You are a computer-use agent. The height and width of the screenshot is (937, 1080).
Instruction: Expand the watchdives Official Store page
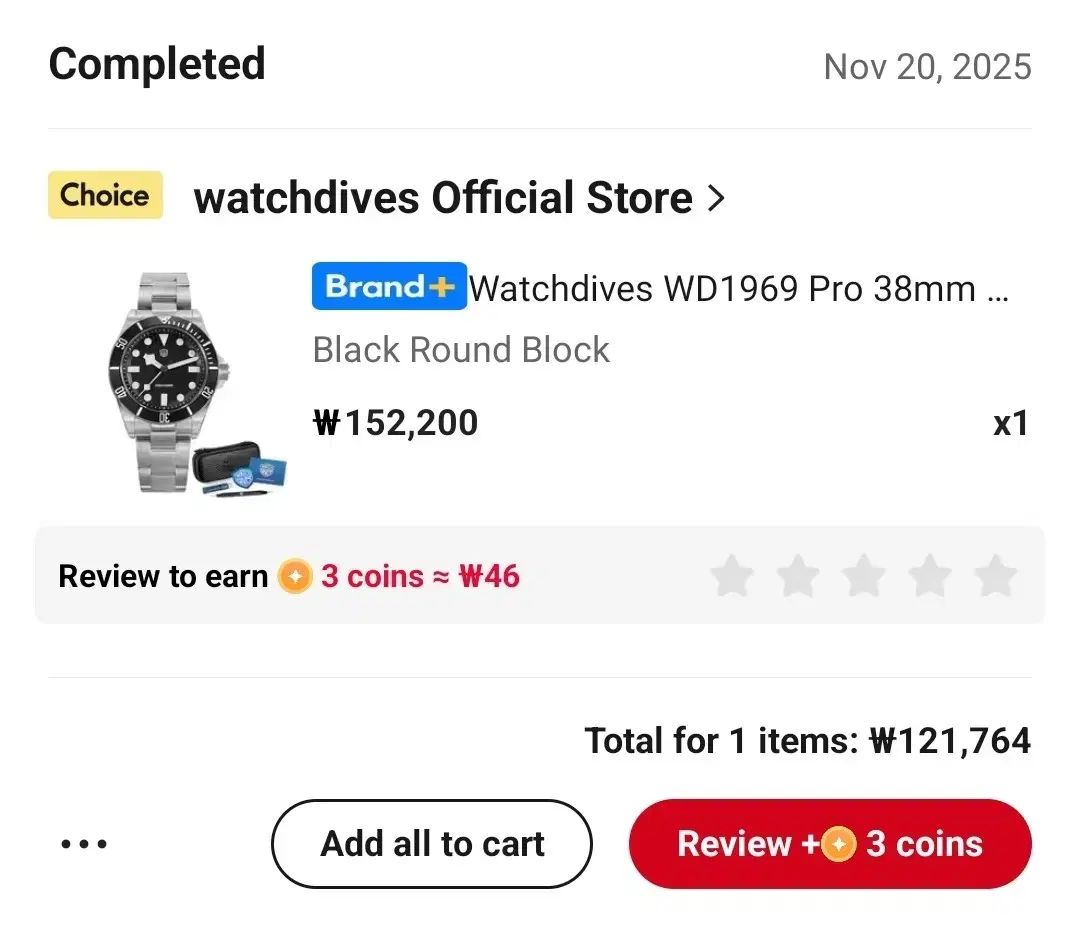[x=444, y=198]
